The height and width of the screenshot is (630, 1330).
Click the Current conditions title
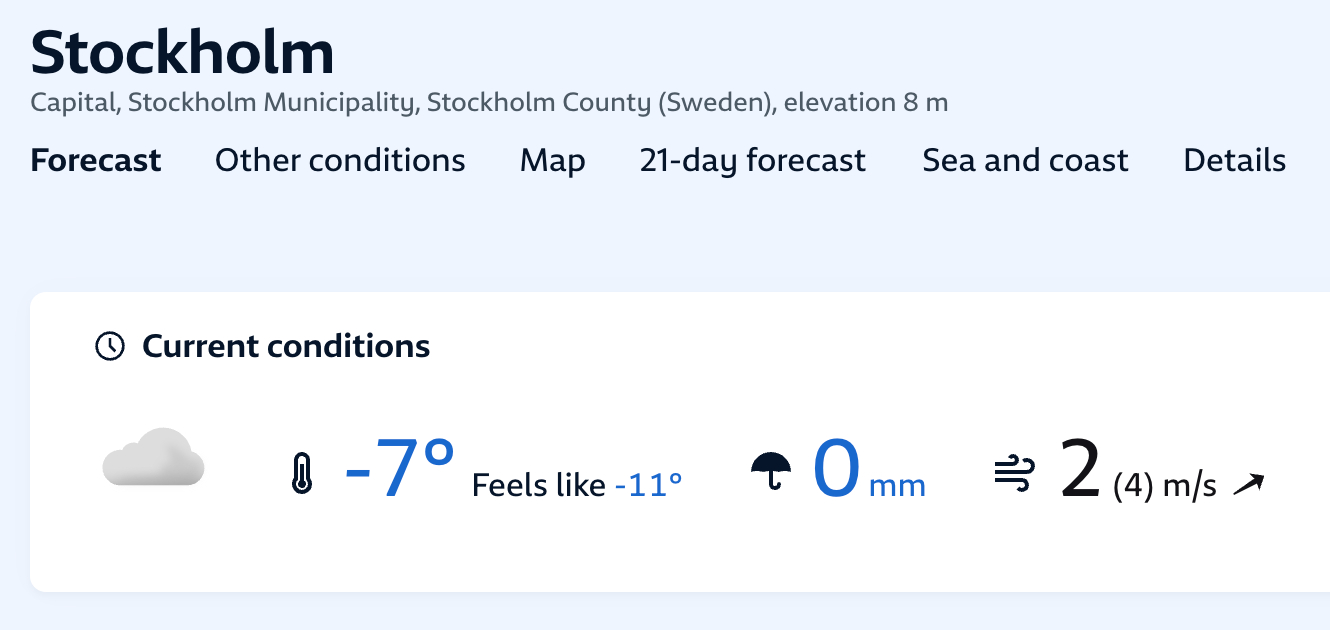pyautogui.click(x=286, y=346)
